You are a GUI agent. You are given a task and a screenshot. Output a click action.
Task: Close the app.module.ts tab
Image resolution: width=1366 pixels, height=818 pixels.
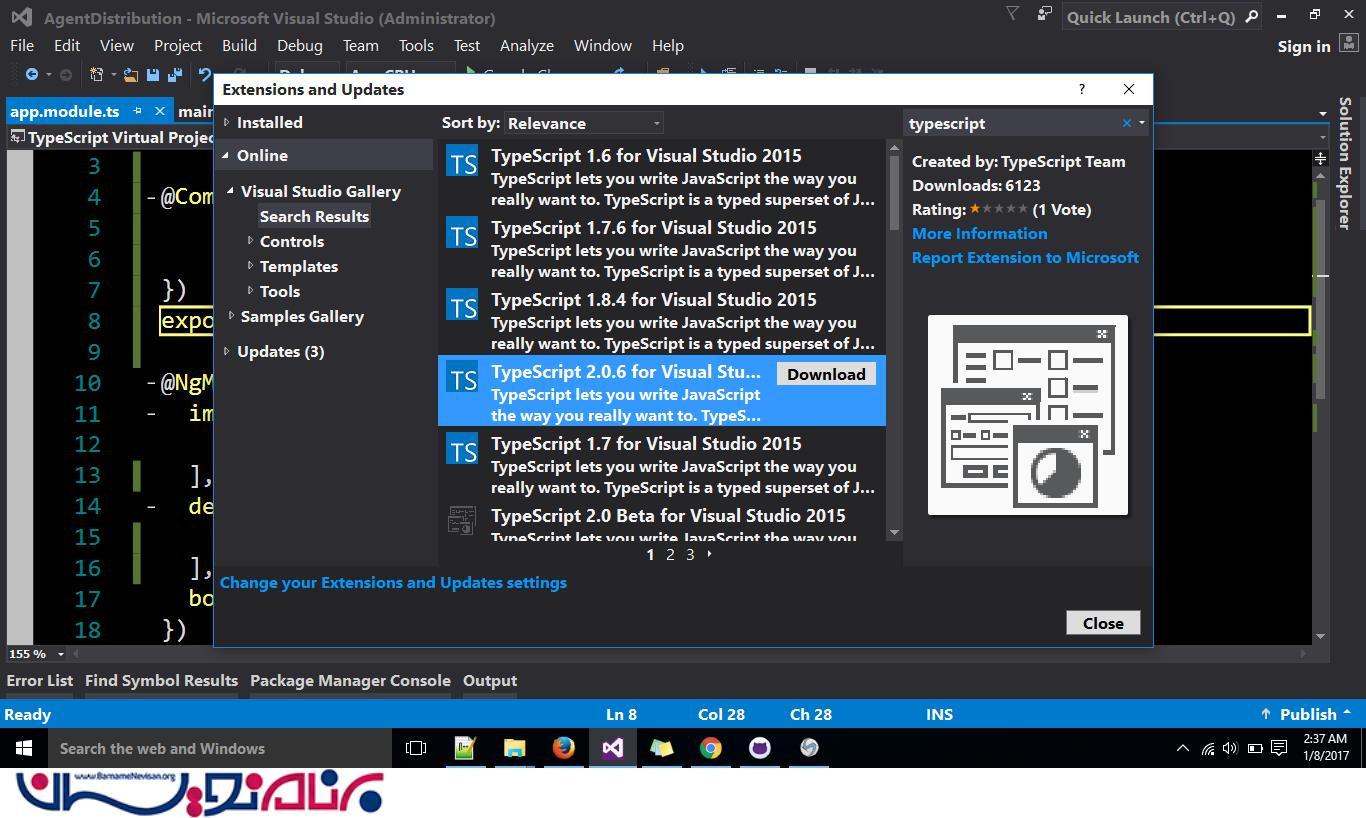[161, 111]
